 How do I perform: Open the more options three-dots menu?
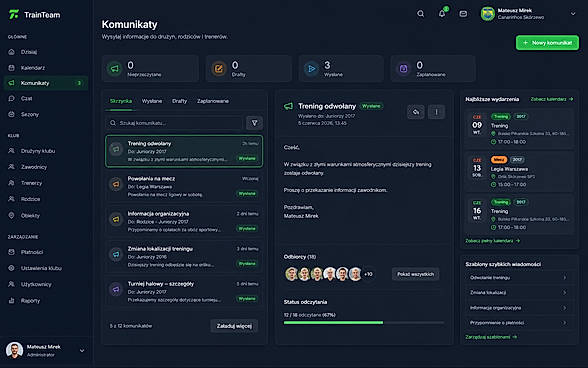436,112
